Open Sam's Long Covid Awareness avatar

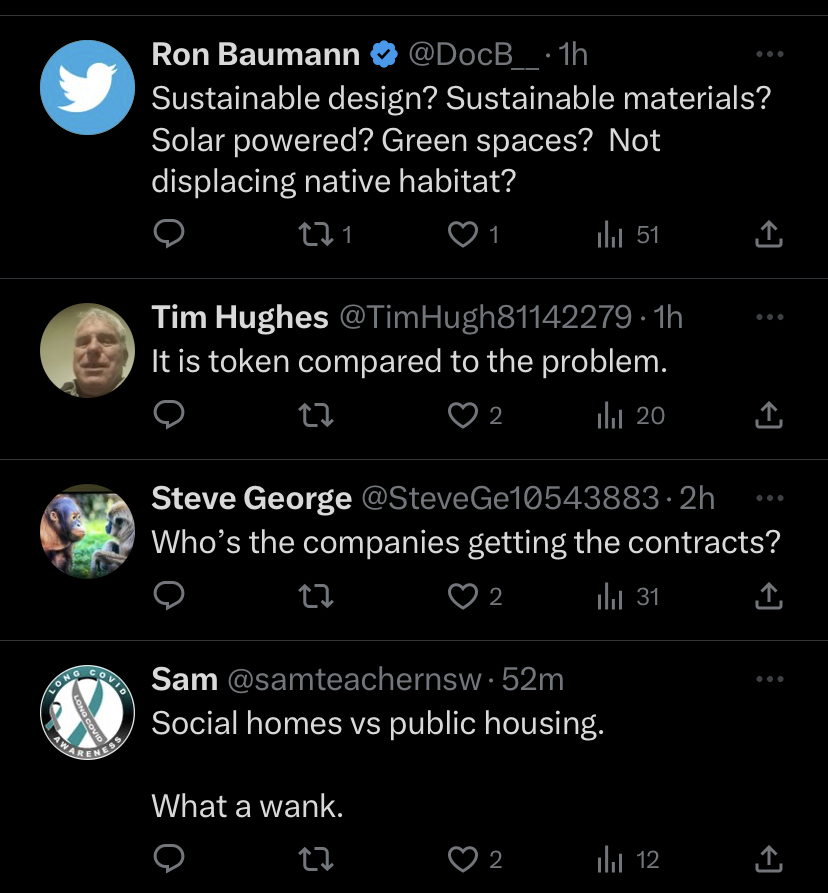click(x=87, y=712)
